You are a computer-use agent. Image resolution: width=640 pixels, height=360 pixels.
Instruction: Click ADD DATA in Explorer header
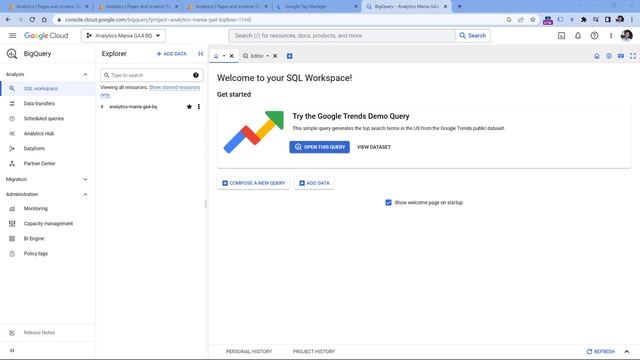point(171,54)
